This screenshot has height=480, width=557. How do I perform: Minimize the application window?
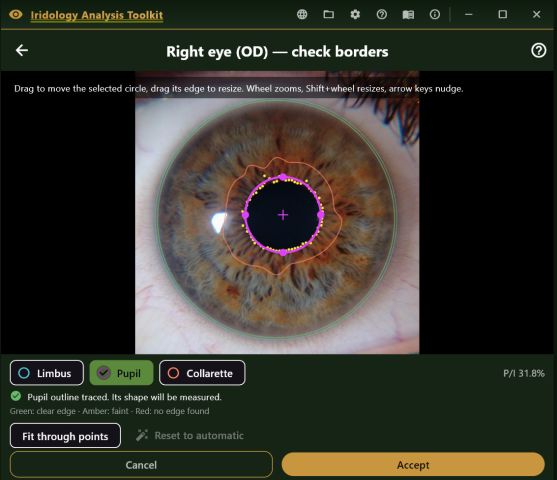(469, 15)
